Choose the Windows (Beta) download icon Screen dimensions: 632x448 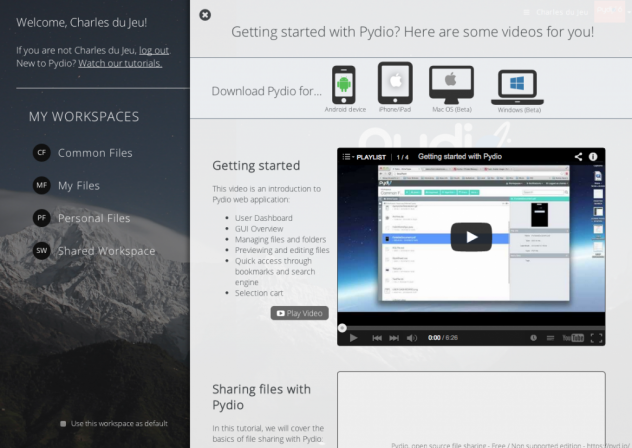point(516,87)
